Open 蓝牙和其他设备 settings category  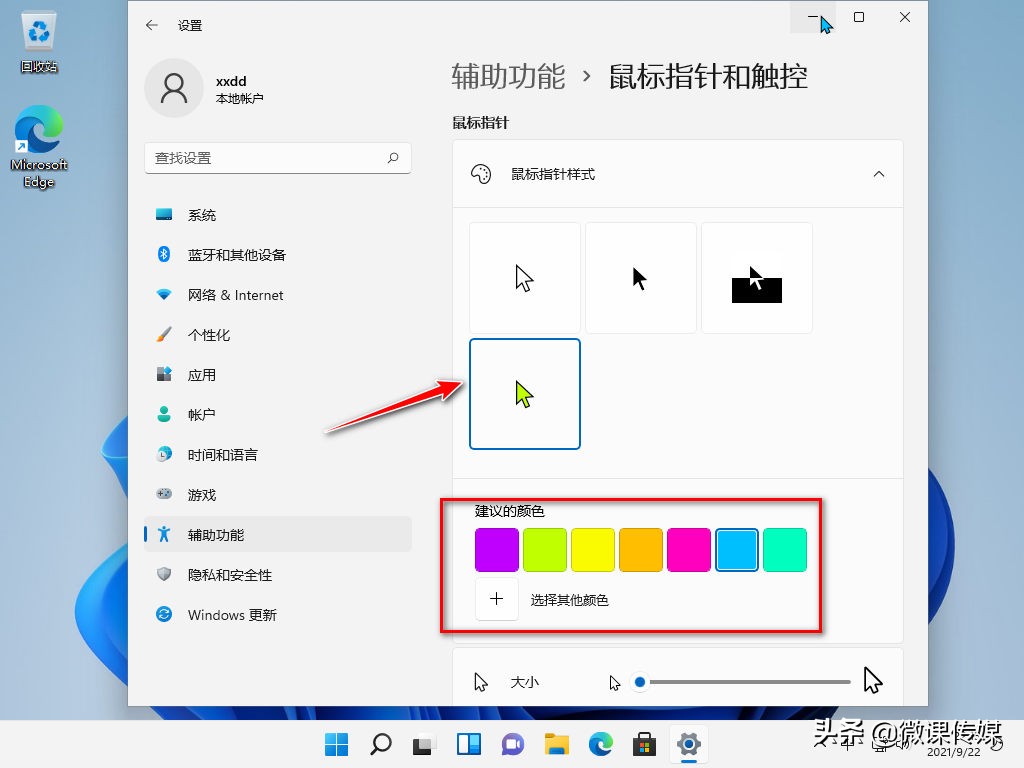tap(278, 255)
